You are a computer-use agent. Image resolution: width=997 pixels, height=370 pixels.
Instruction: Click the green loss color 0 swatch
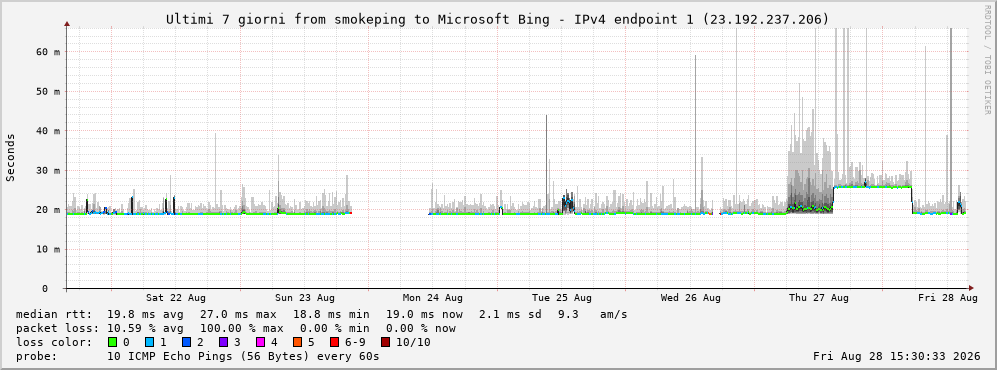click(113, 343)
